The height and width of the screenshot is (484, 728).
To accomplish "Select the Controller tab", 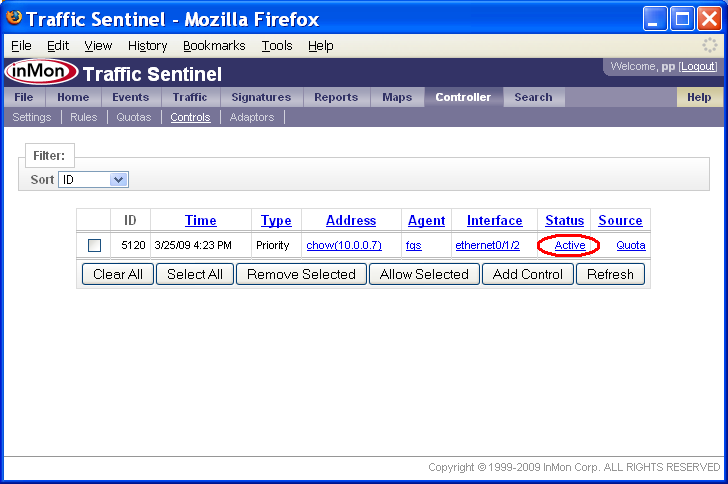I will (463, 97).
